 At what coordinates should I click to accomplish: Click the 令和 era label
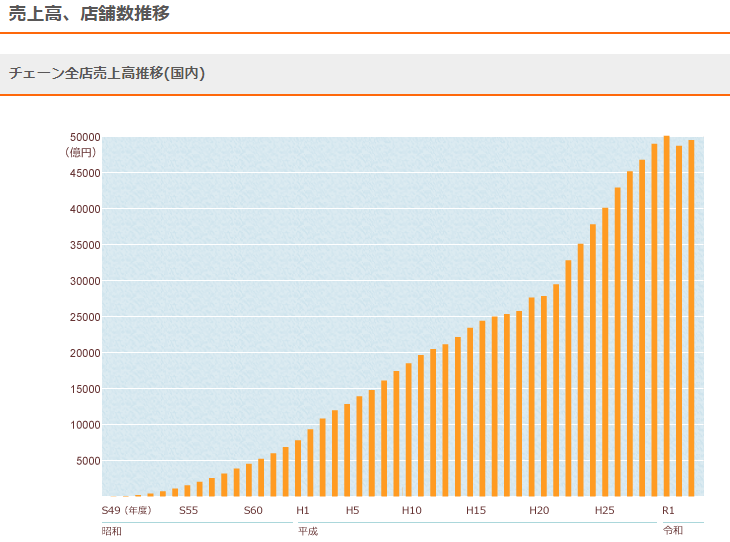pyautogui.click(x=672, y=530)
